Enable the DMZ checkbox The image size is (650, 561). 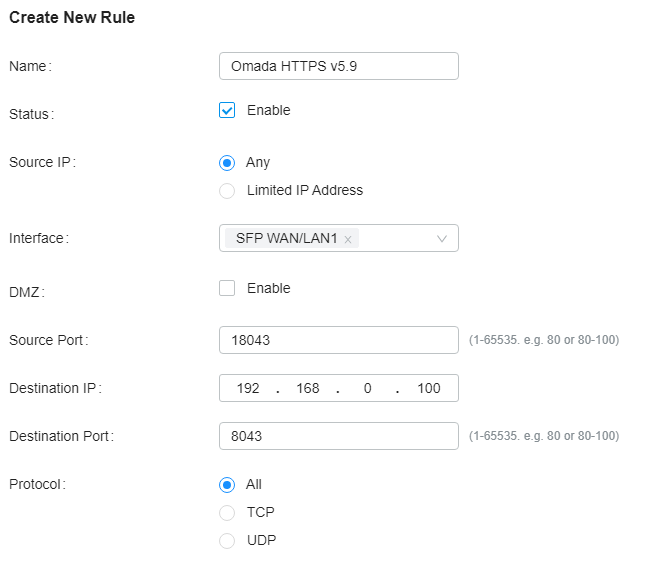(227, 288)
